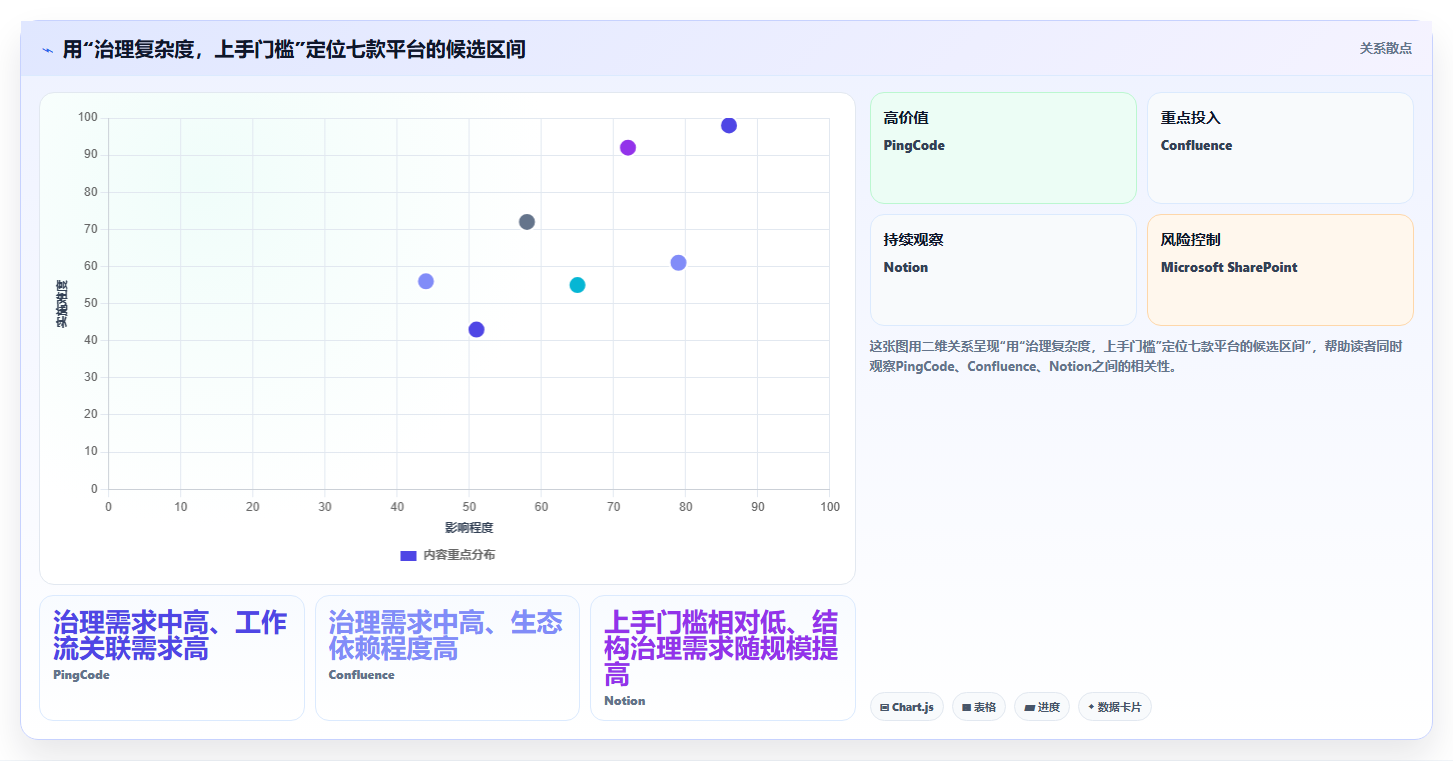Click the gray scatter point
The width and height of the screenshot is (1453, 761).
click(x=527, y=222)
